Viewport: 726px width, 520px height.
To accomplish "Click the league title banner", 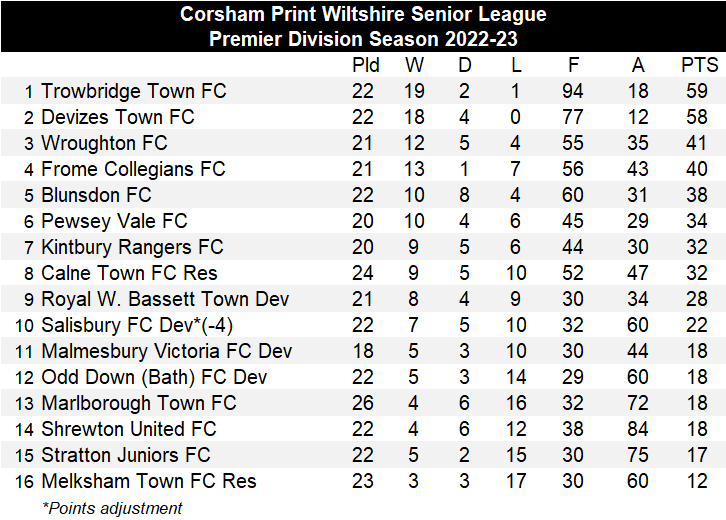I will pos(363,26).
